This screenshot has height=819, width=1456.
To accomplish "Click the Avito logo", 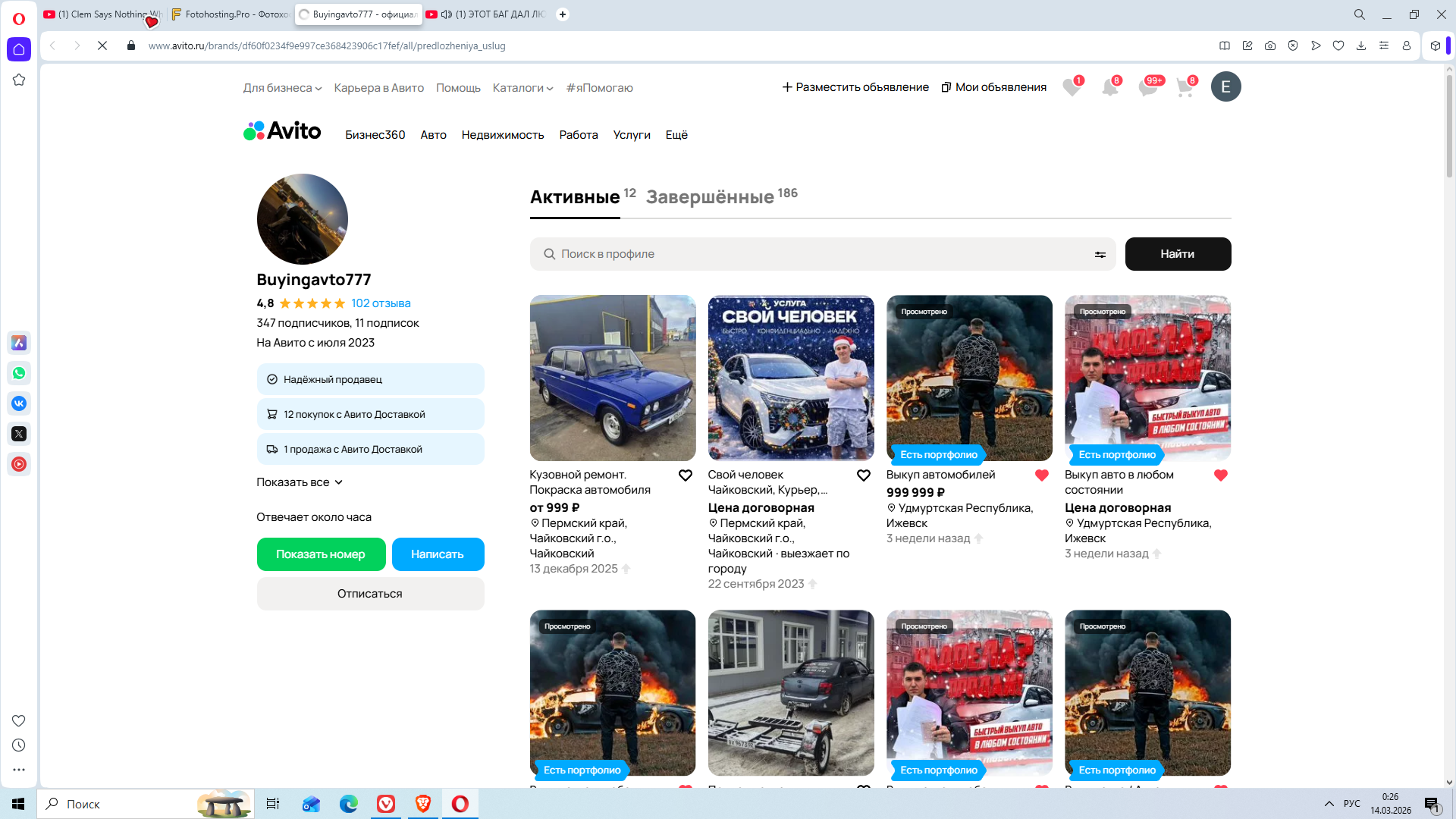I will pos(282,131).
